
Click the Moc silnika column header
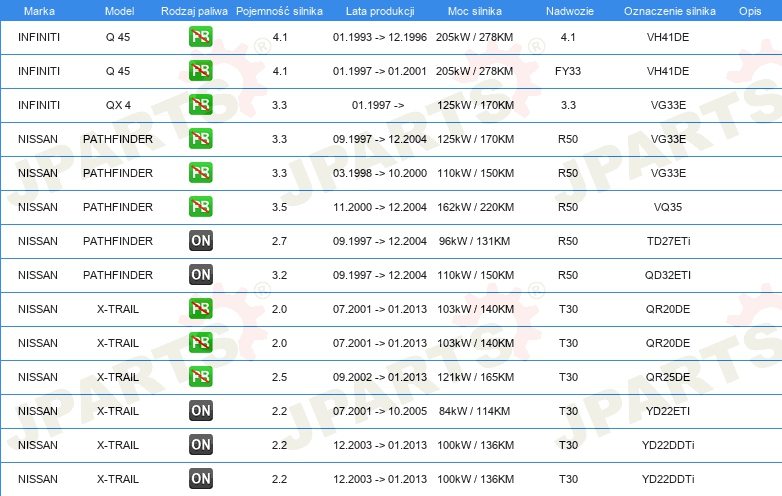(475, 11)
